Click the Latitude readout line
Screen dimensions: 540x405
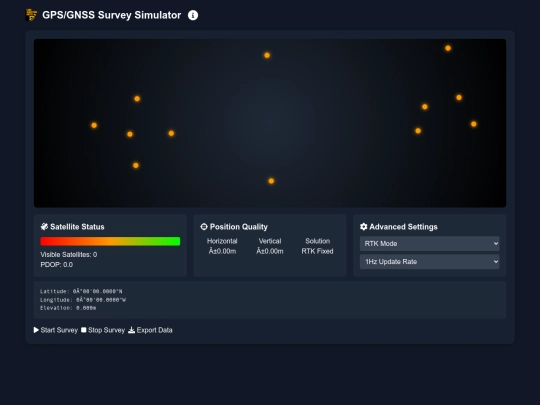81,291
